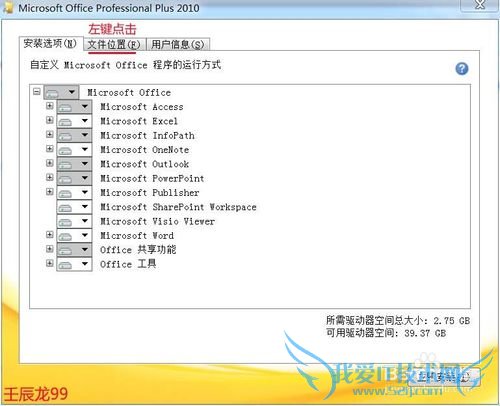500x406 pixels.
Task: Select the Microsoft Outlook tree item
Action: click(145, 164)
